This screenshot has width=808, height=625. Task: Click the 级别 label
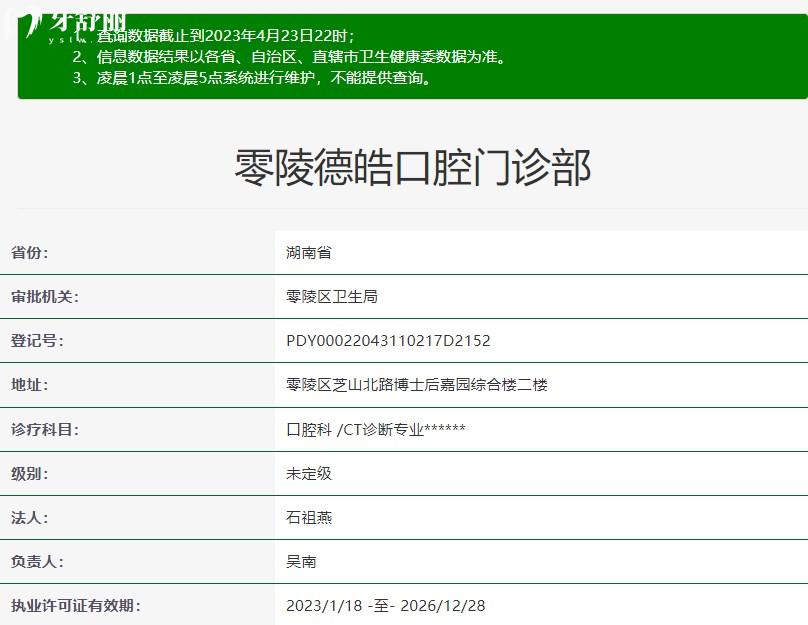29,474
